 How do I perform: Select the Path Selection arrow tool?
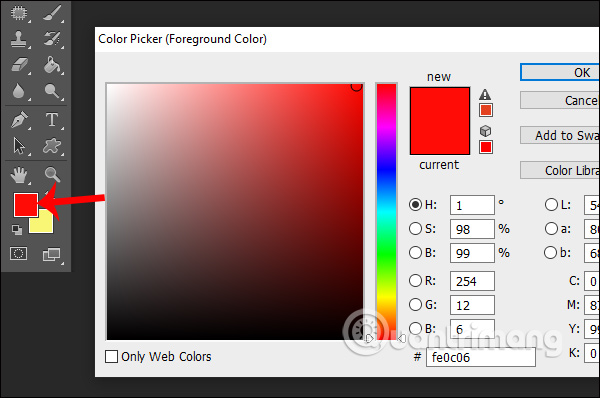point(18,146)
